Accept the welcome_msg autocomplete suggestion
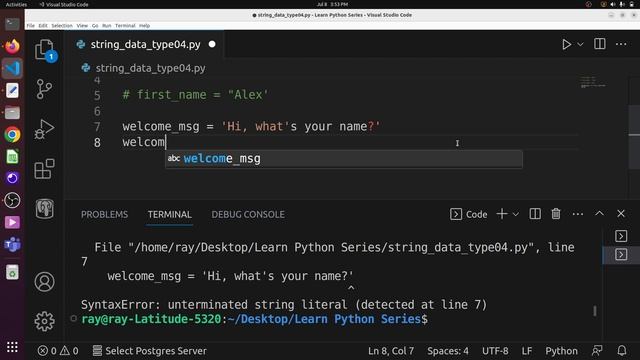 [344, 158]
